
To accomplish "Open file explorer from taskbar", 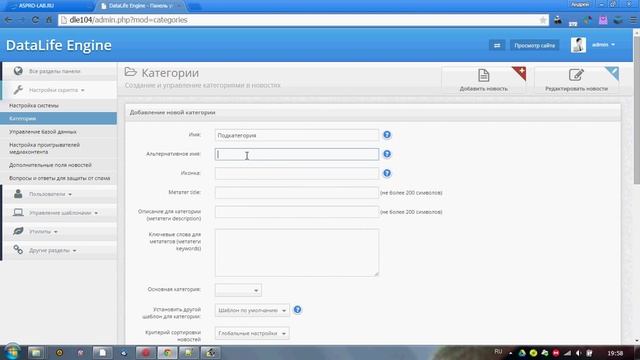I will pyautogui.click(x=36, y=353).
